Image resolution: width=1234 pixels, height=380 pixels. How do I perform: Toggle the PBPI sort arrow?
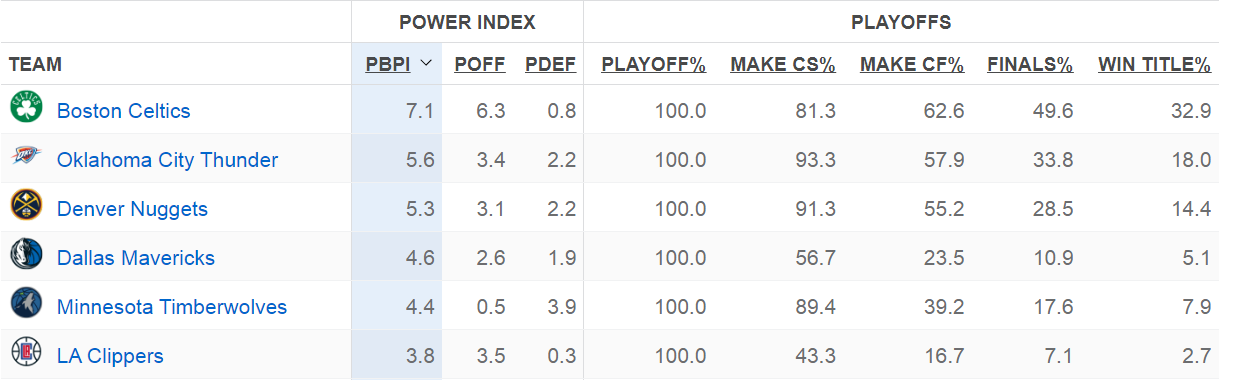pos(427,64)
